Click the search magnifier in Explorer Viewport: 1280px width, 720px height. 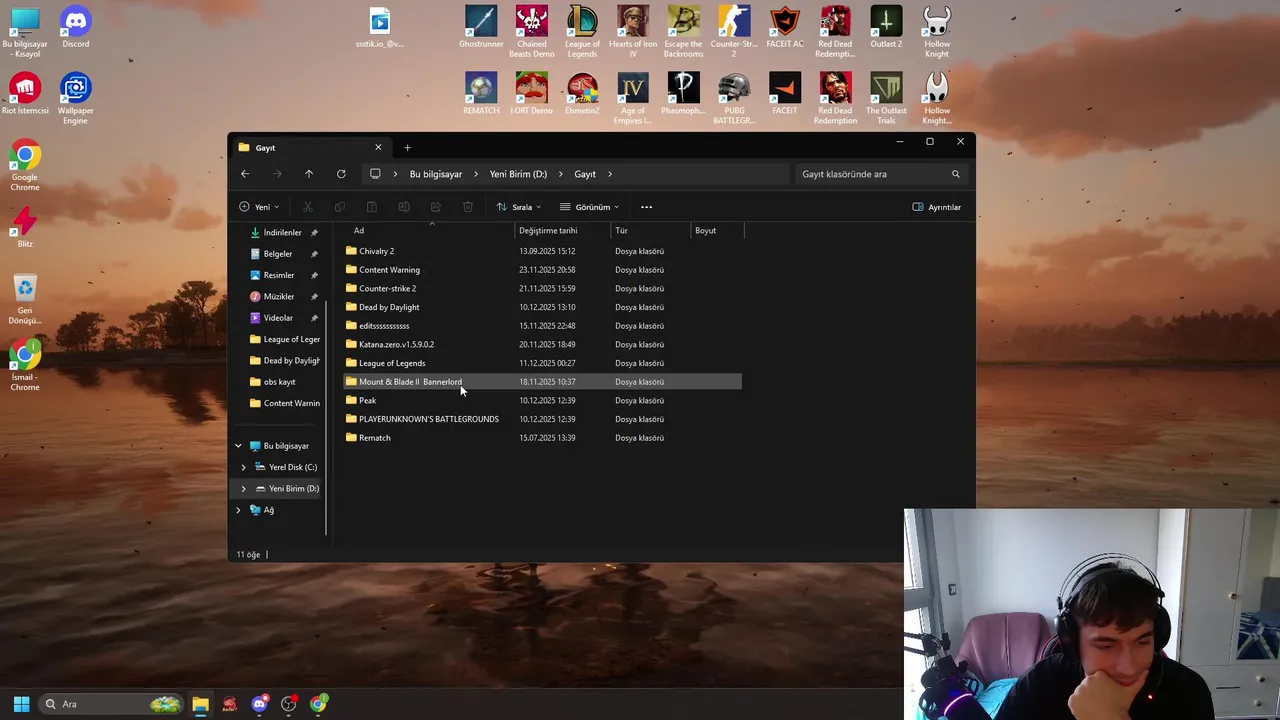tap(955, 174)
